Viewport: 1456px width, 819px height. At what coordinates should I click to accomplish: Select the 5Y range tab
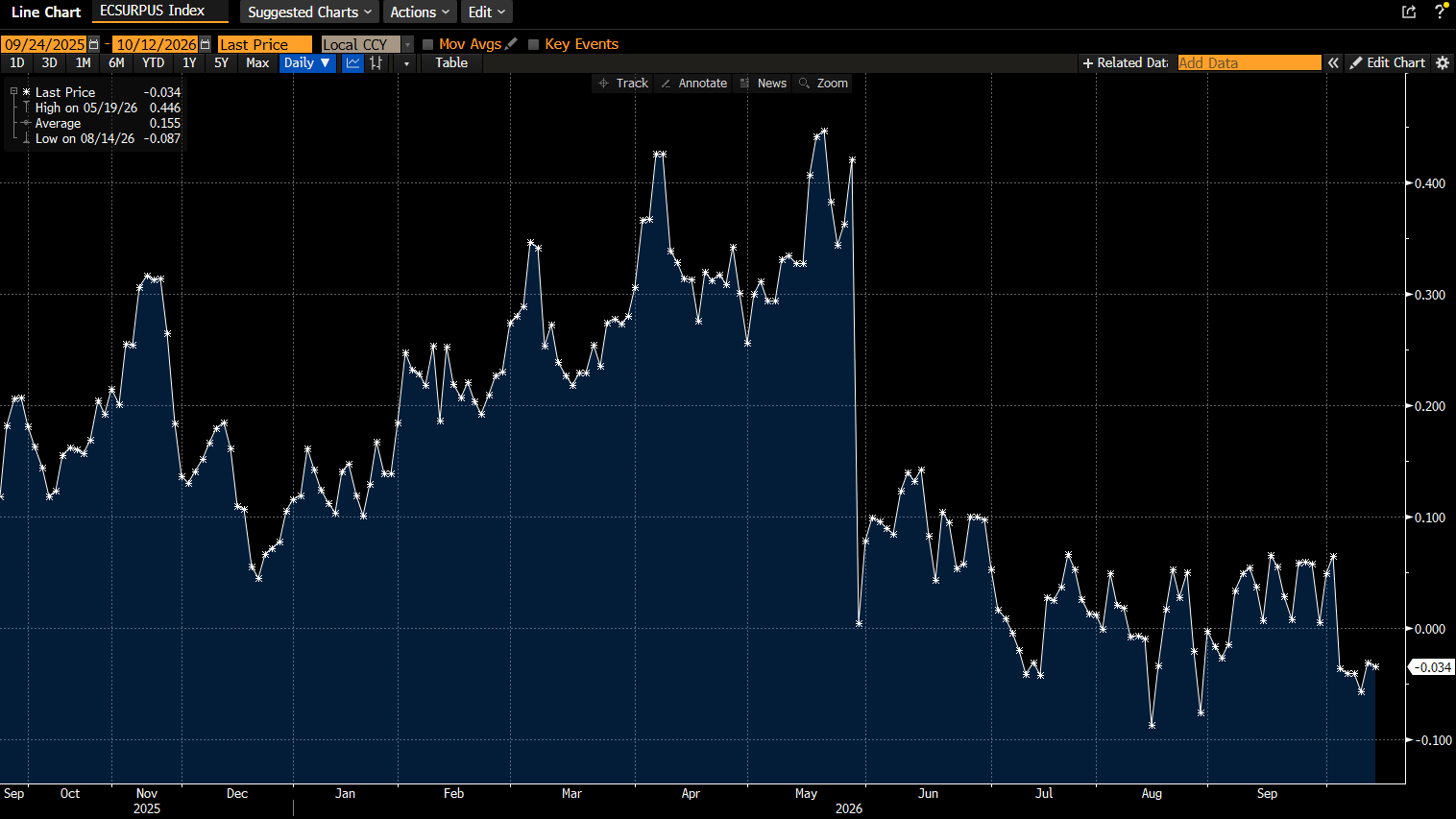pos(221,62)
